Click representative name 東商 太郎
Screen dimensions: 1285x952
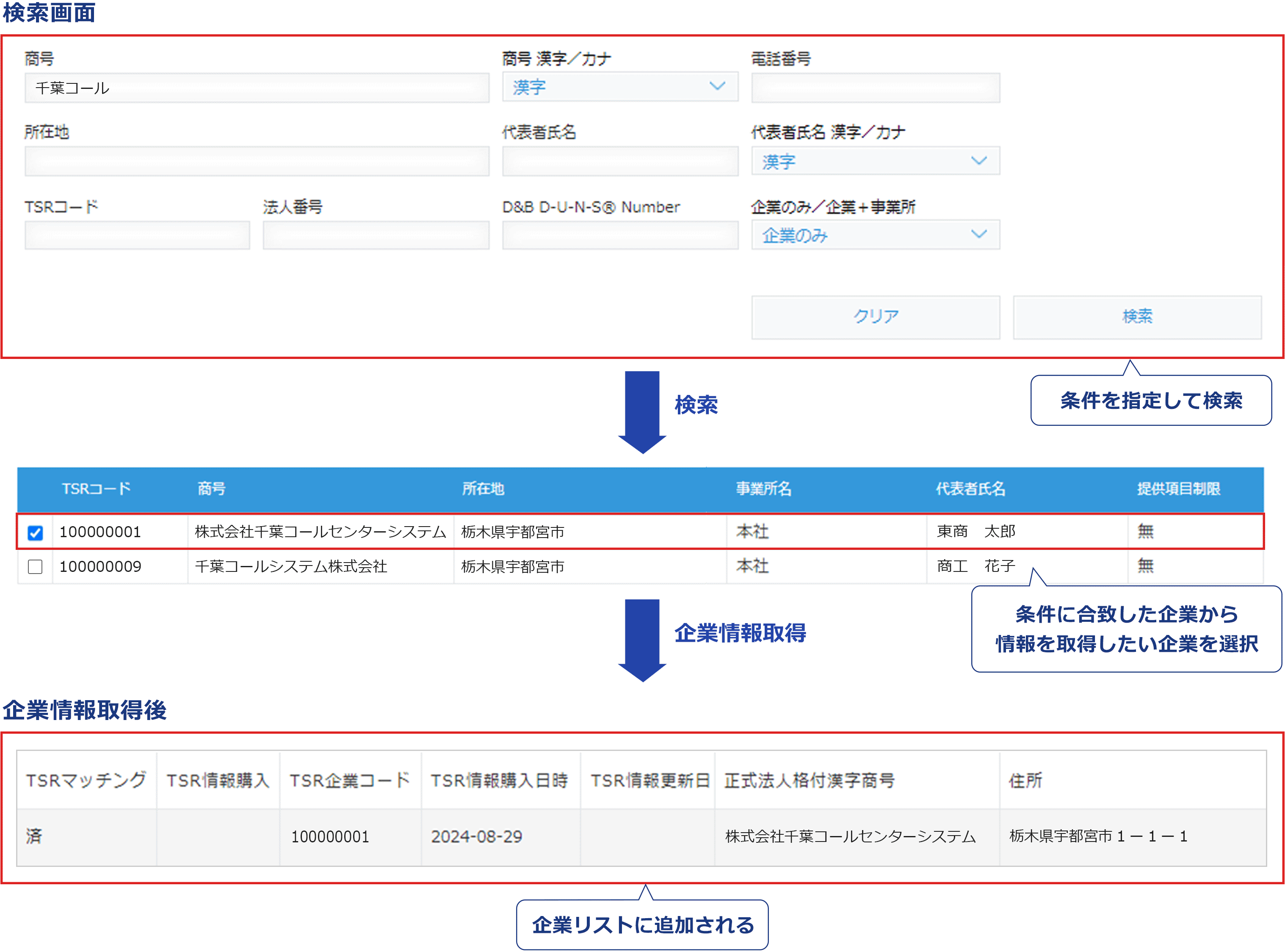click(x=976, y=531)
